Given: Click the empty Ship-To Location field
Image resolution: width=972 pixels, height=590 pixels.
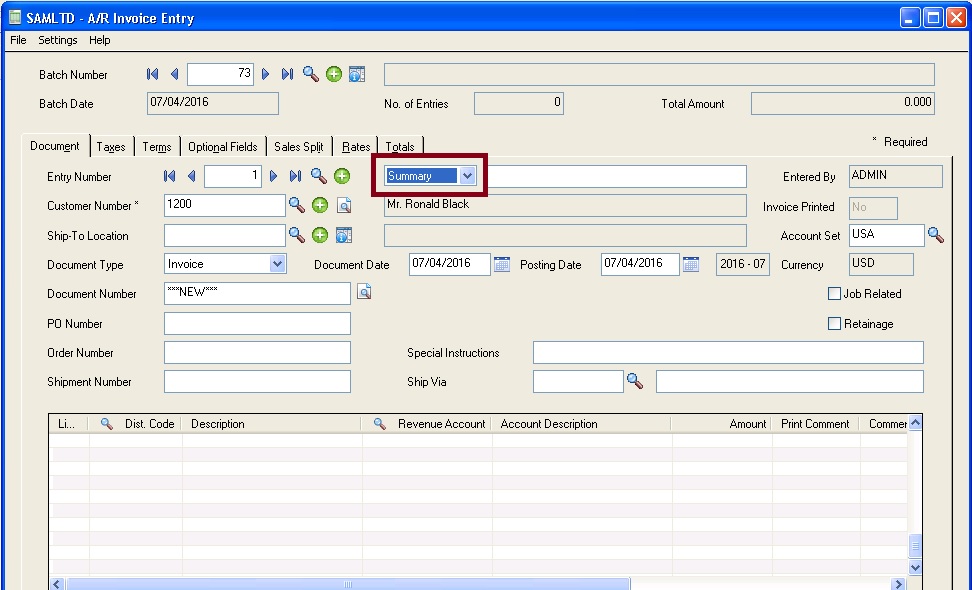Looking at the screenshot, I should coord(224,235).
